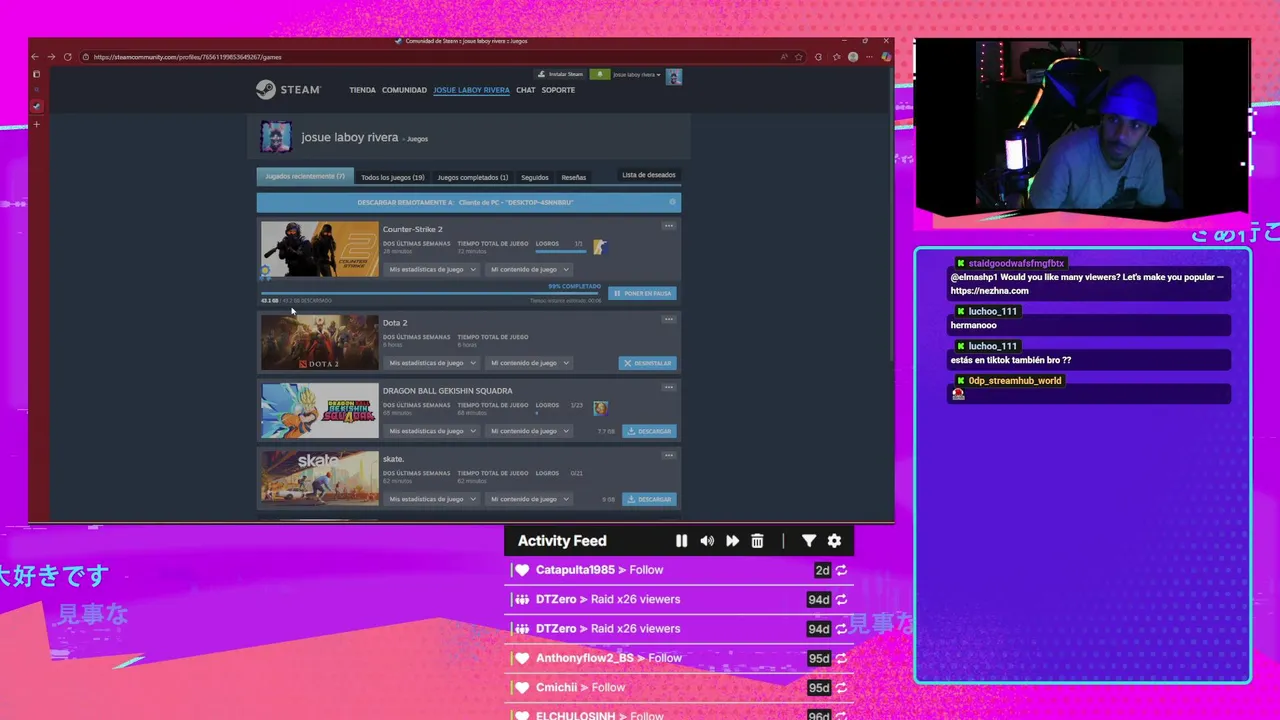The height and width of the screenshot is (720, 1280).
Task: Click the Counter-Strike 2 LOGROS progress bar
Action: [x=560, y=251]
